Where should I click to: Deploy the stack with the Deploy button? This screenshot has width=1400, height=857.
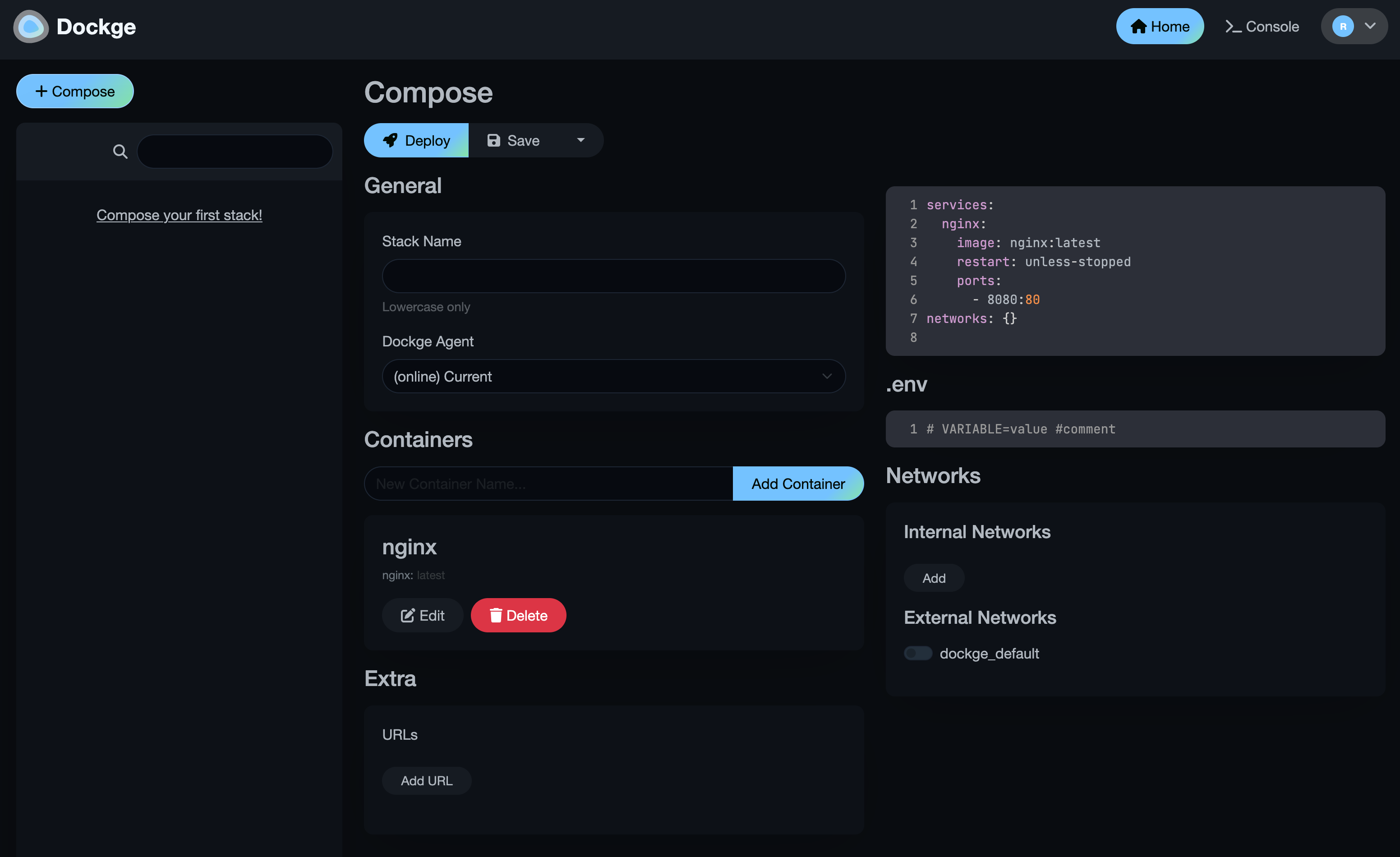[x=416, y=140]
